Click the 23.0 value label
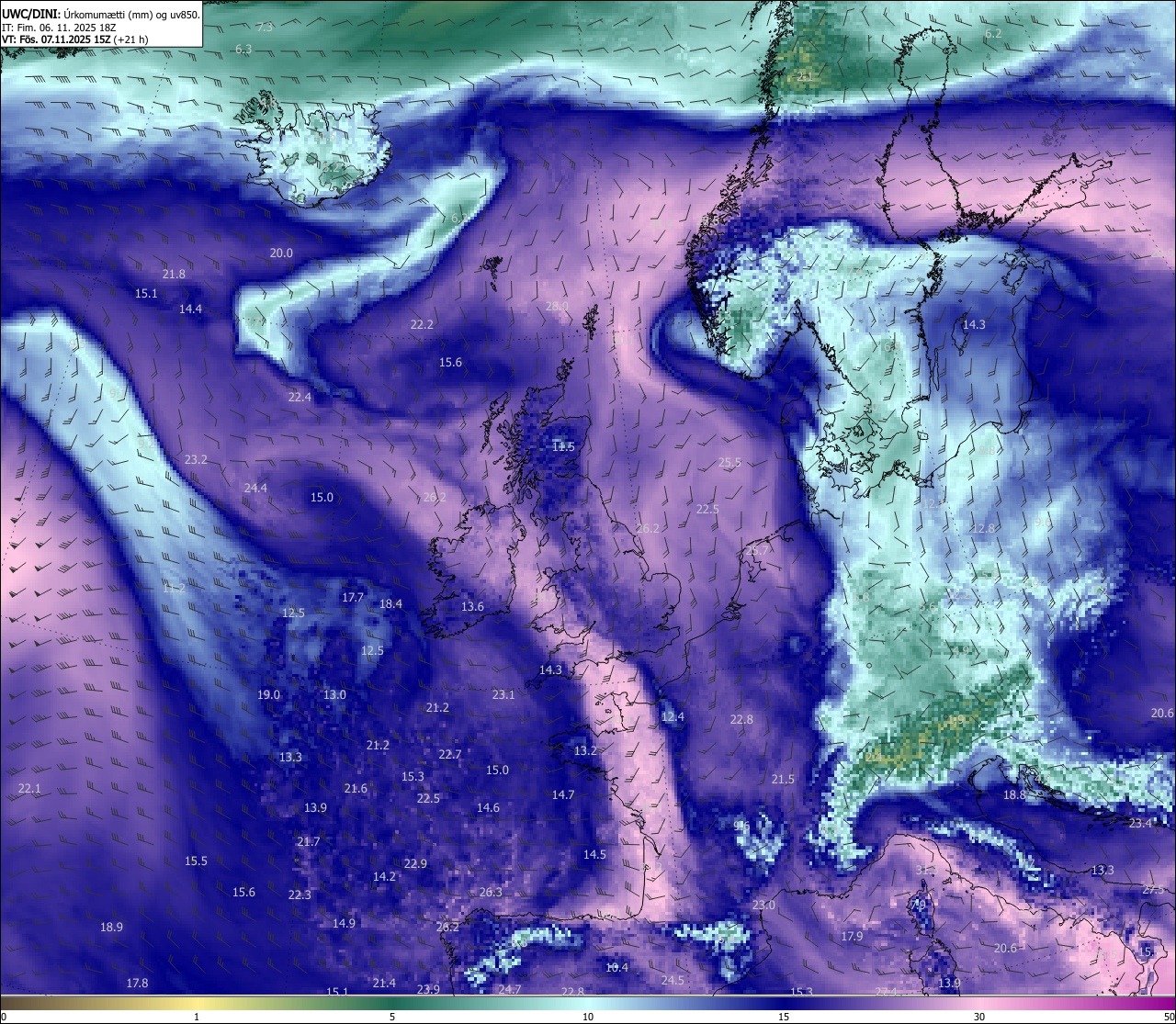This screenshot has height=1024, width=1176. [x=763, y=905]
